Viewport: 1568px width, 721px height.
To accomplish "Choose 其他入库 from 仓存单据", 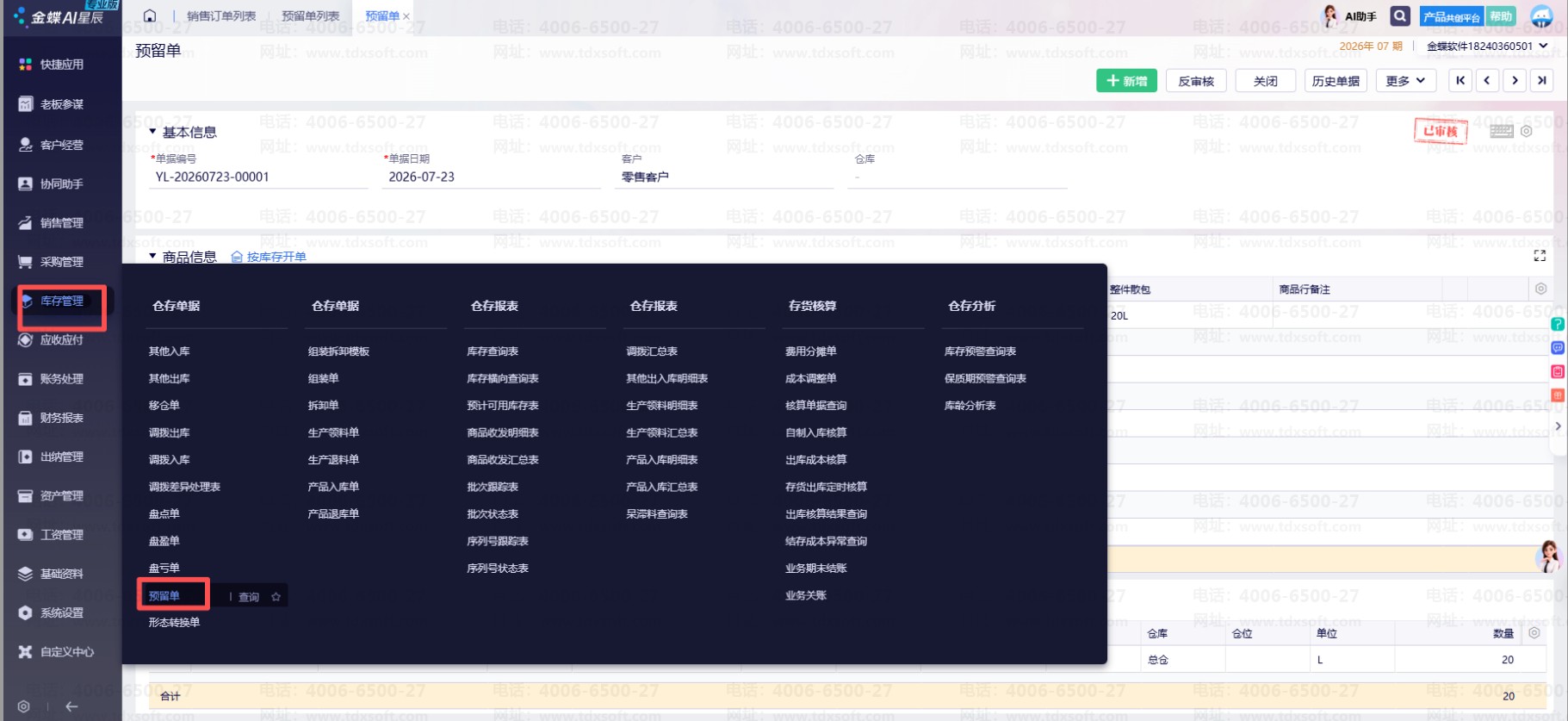I will click(170, 351).
